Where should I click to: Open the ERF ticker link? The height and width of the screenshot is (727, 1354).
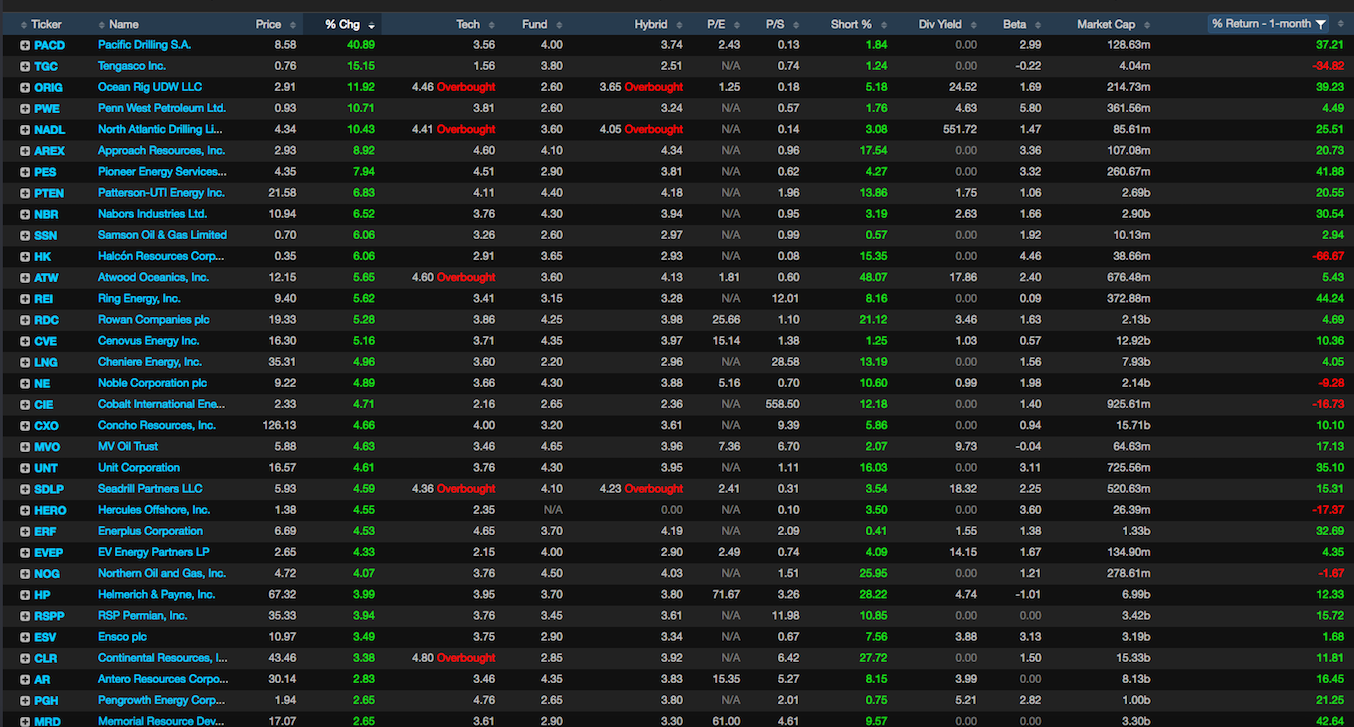click(45, 532)
